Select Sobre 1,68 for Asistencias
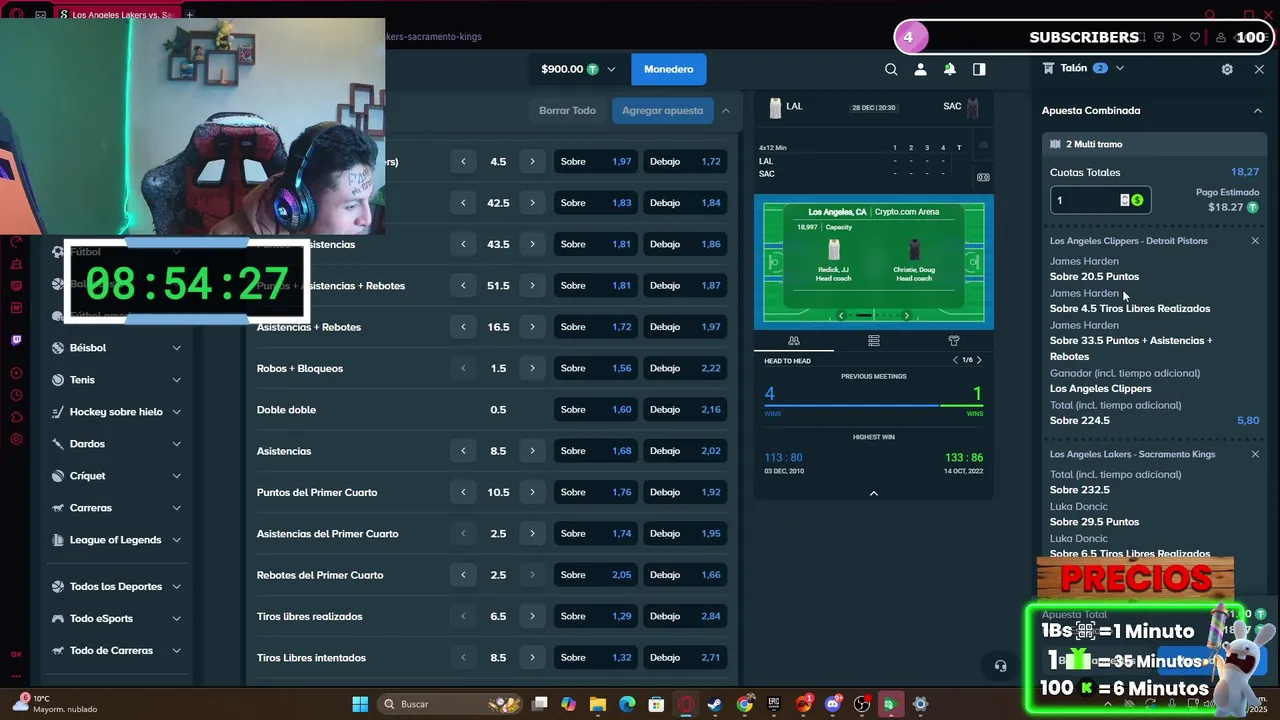The width and height of the screenshot is (1280, 720). (x=596, y=451)
